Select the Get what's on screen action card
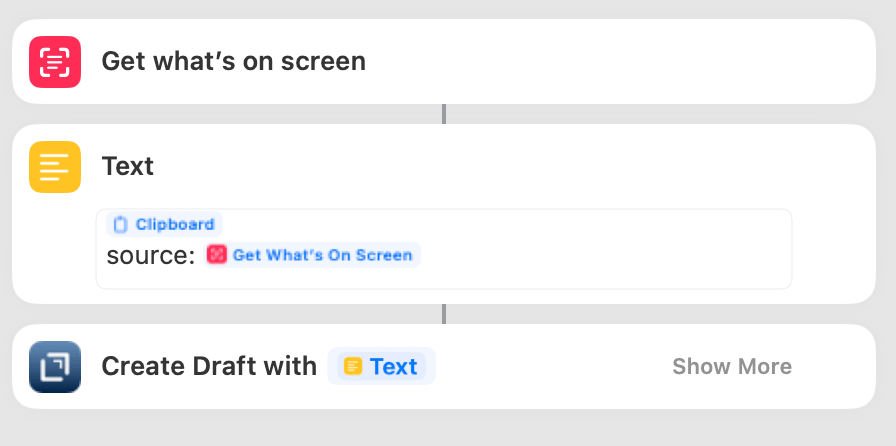The image size is (896, 446). tap(620, 62)
